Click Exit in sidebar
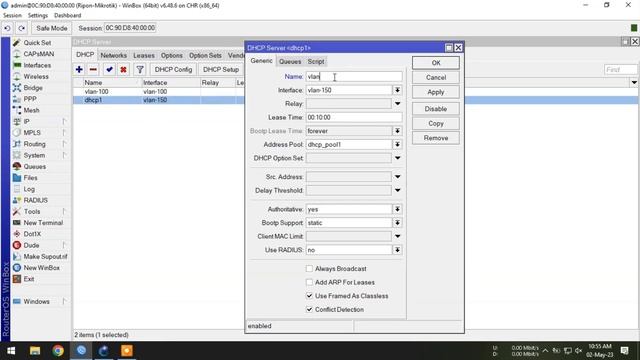This screenshot has width=640, height=360. [x=29, y=279]
